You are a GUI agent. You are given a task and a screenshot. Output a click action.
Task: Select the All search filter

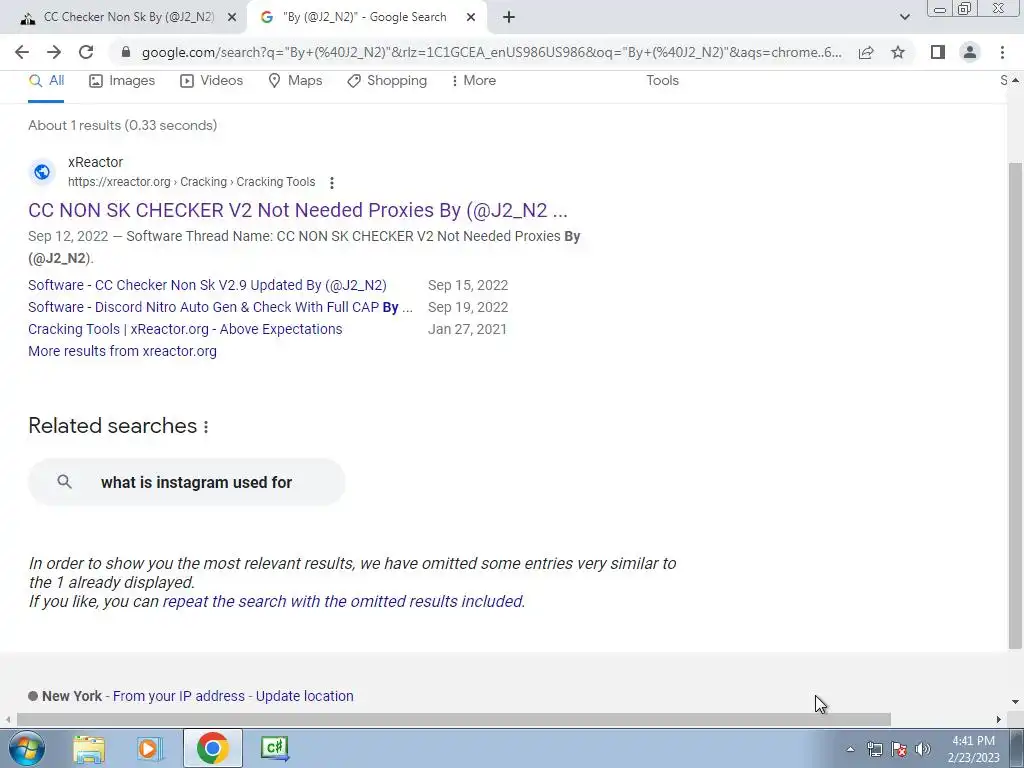pos(46,81)
